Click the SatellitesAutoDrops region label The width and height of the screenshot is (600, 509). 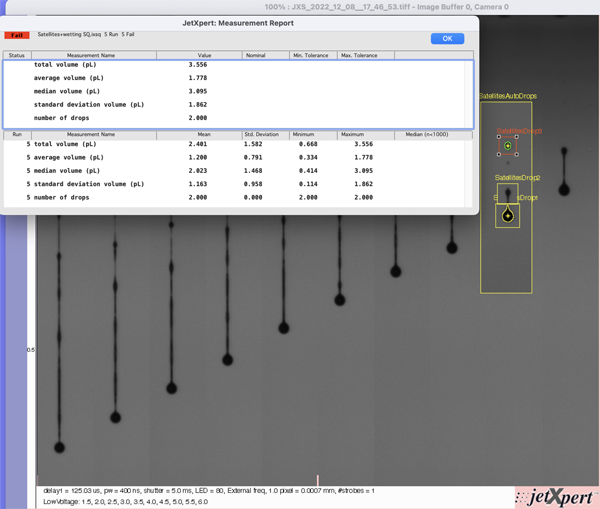508,96
